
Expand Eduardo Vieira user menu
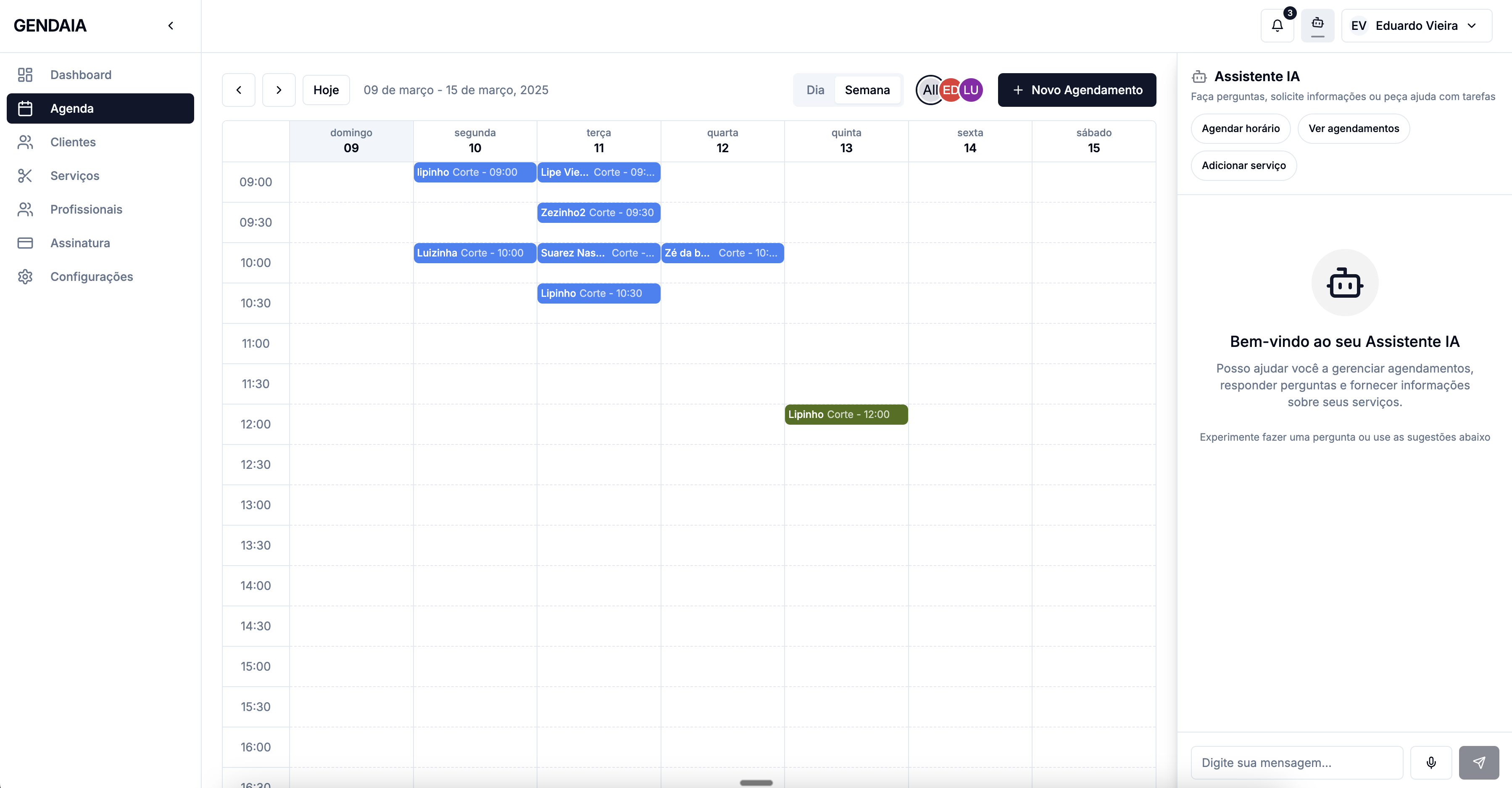coord(1416,25)
